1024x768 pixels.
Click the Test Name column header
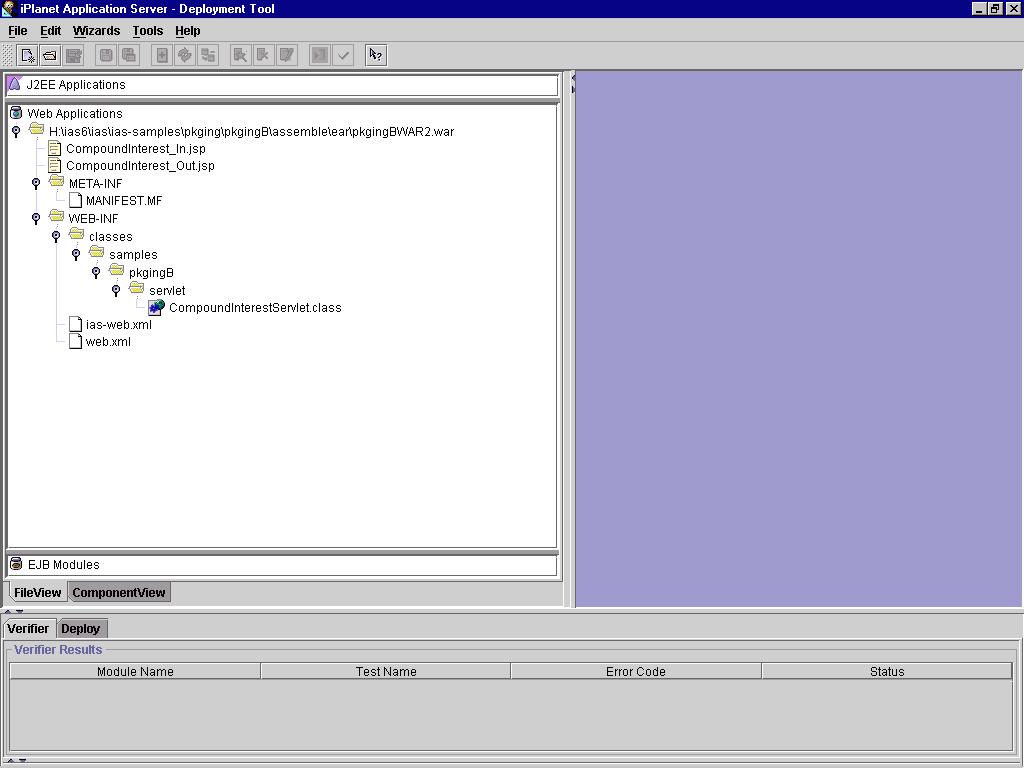(386, 671)
